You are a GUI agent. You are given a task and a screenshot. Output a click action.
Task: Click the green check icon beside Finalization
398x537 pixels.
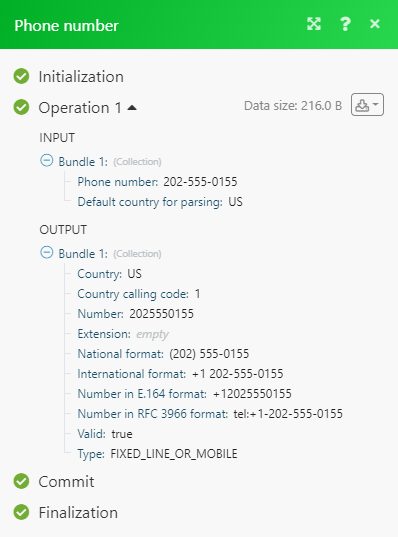(21, 512)
